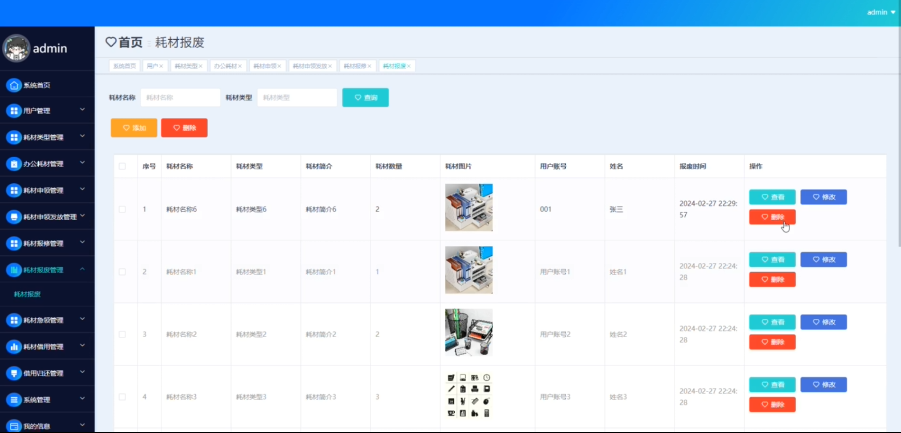Click the 耗材申领管理 sidebar icon
This screenshot has width=901, height=433.
point(14,190)
